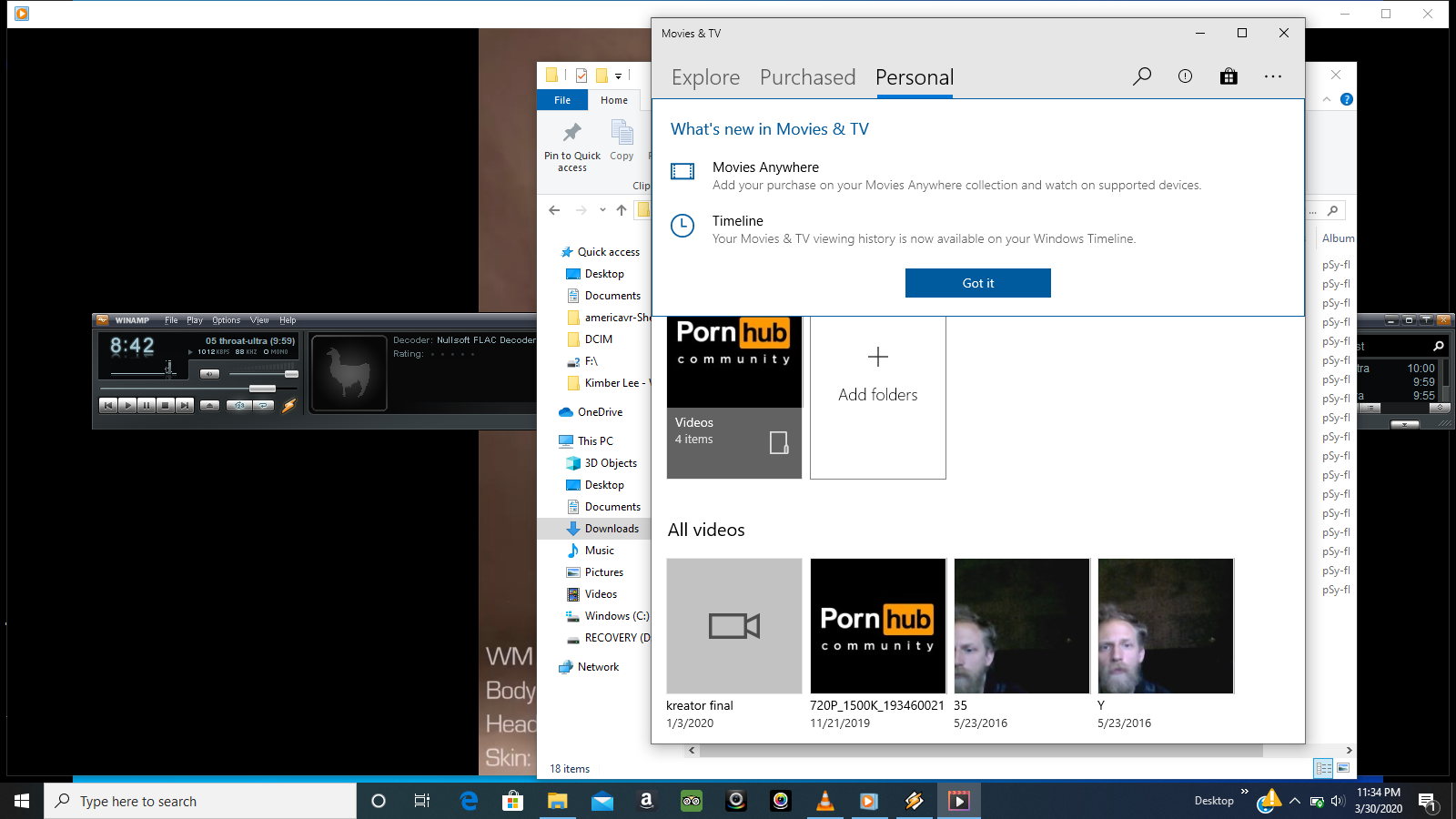This screenshot has width=1456, height=819.
Task: Click the Add folders tile
Action: coord(878,398)
